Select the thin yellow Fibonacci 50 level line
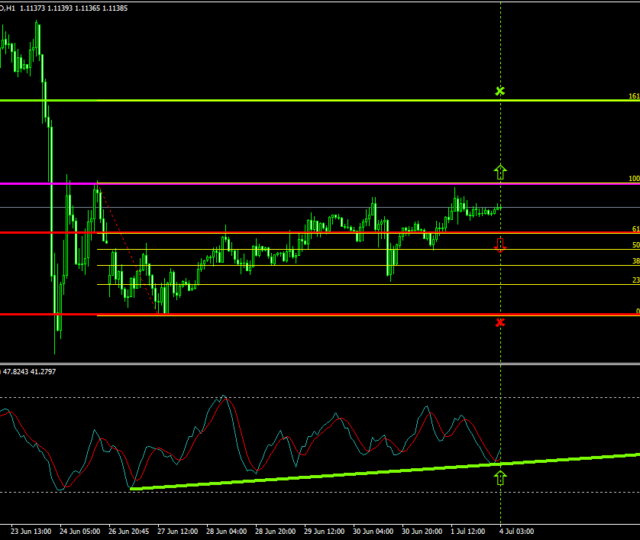 click(560, 249)
